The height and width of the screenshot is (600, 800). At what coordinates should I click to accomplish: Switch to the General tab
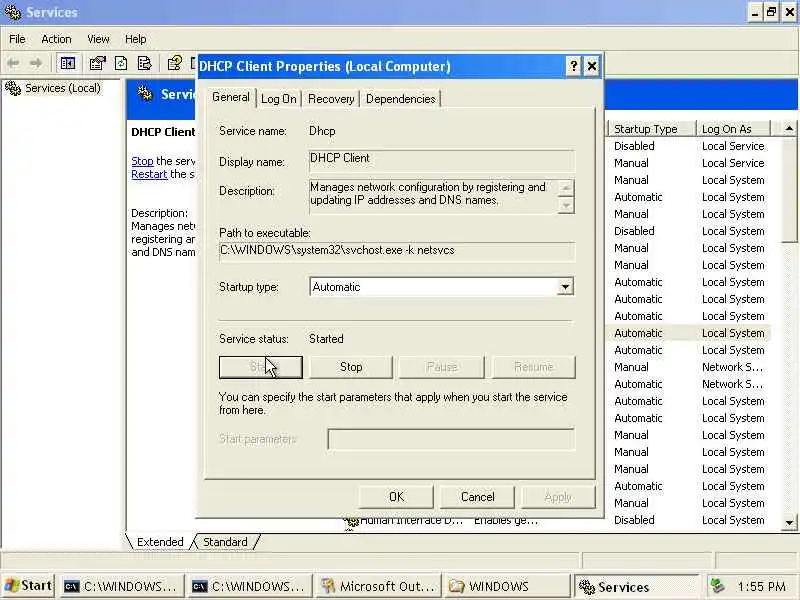point(231,97)
